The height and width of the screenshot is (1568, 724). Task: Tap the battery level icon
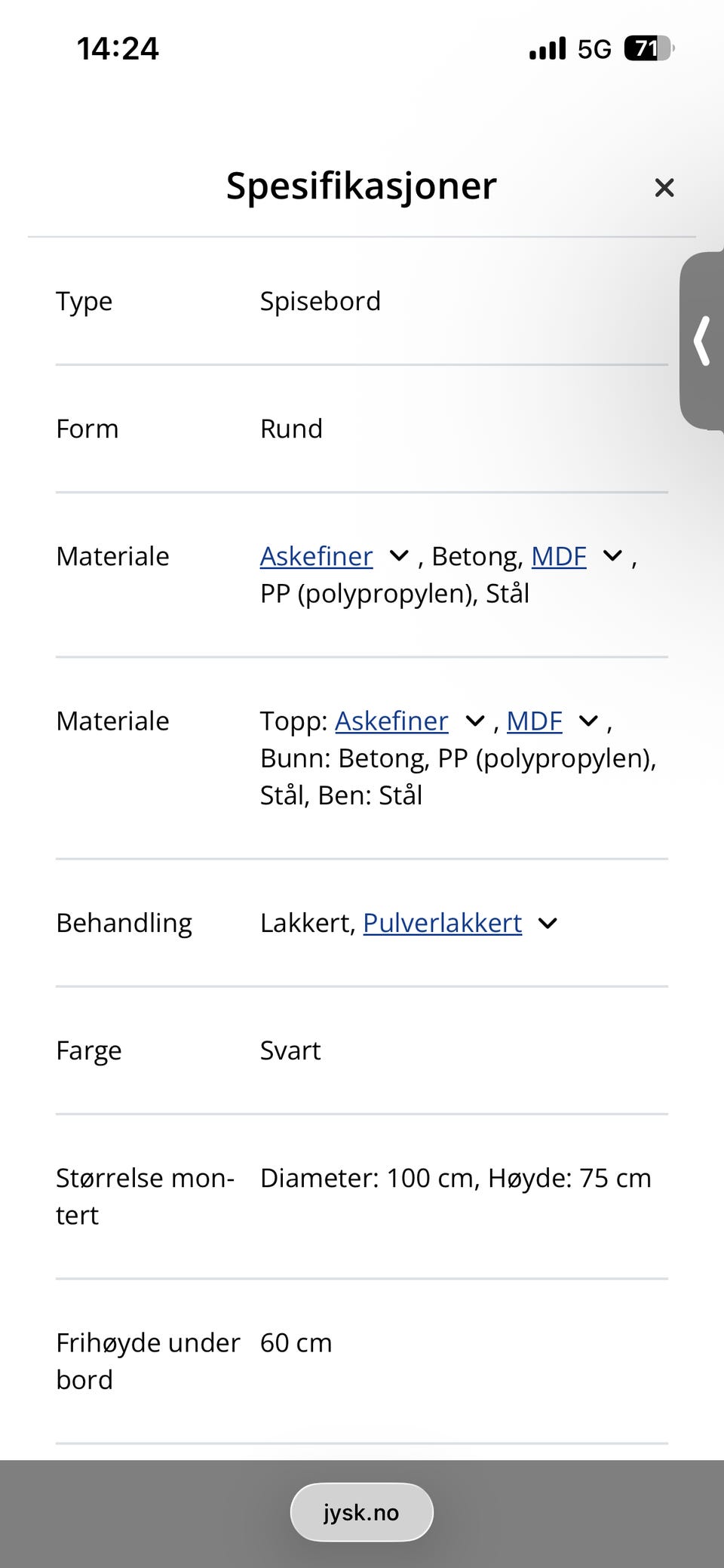pos(649,48)
